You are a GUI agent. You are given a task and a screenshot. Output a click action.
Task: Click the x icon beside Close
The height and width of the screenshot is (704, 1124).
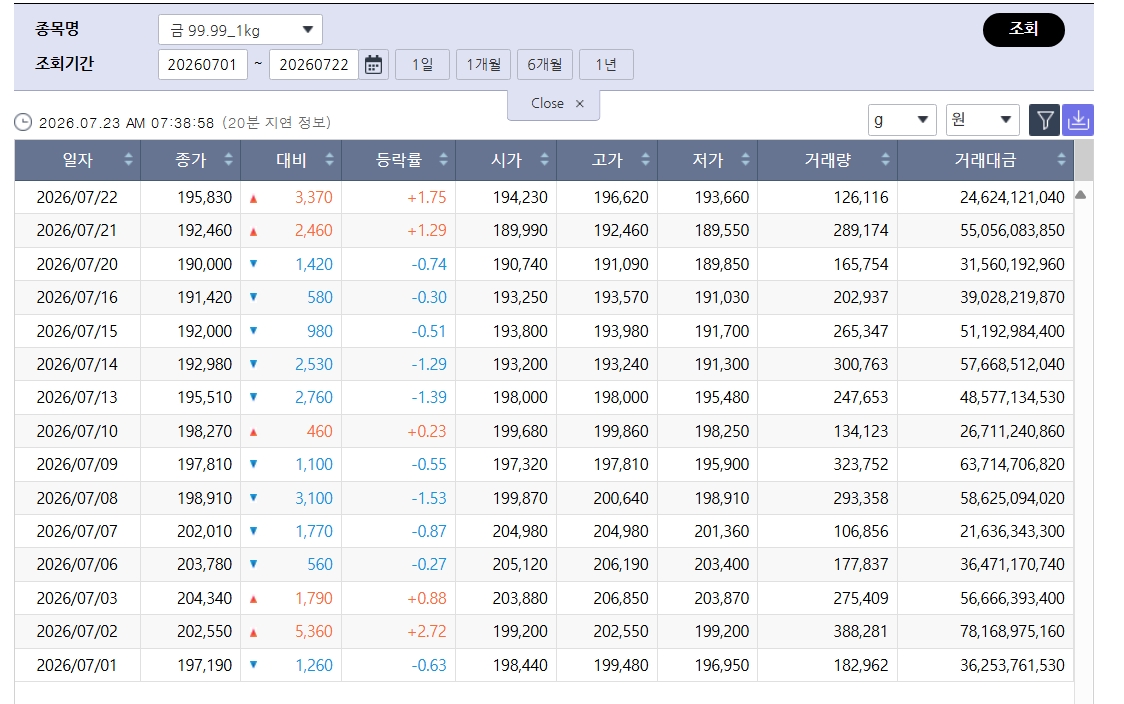pyautogui.click(x=580, y=104)
